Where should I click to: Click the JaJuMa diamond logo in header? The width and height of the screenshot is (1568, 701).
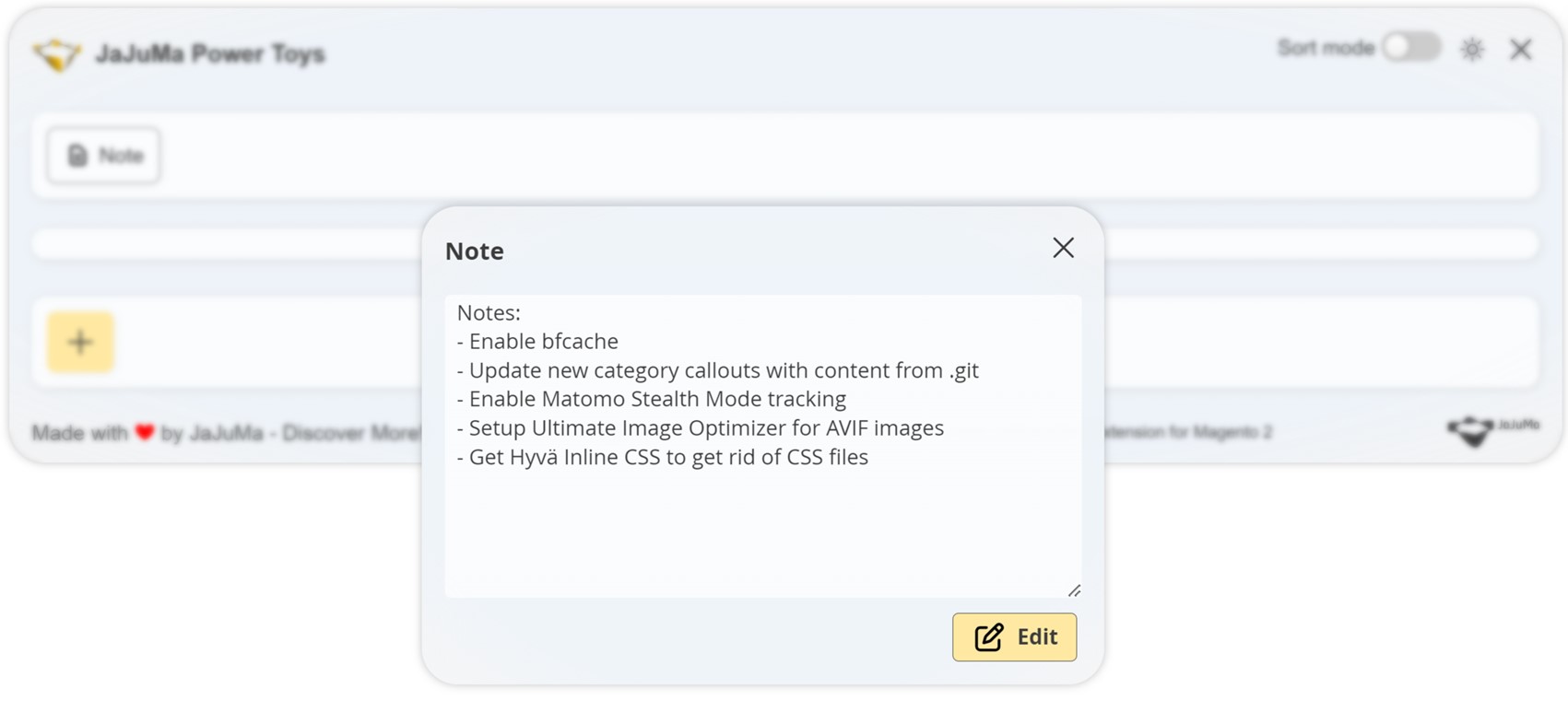coord(57,54)
